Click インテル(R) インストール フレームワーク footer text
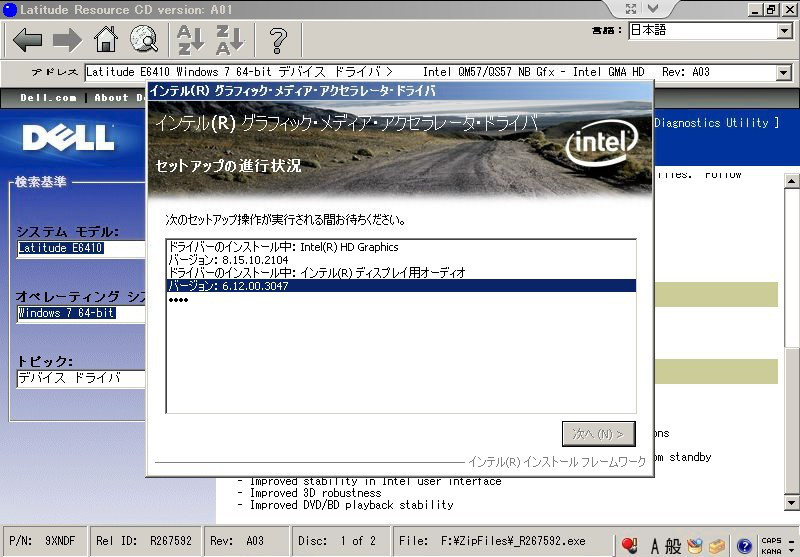The width and height of the screenshot is (800, 557). 557,462
